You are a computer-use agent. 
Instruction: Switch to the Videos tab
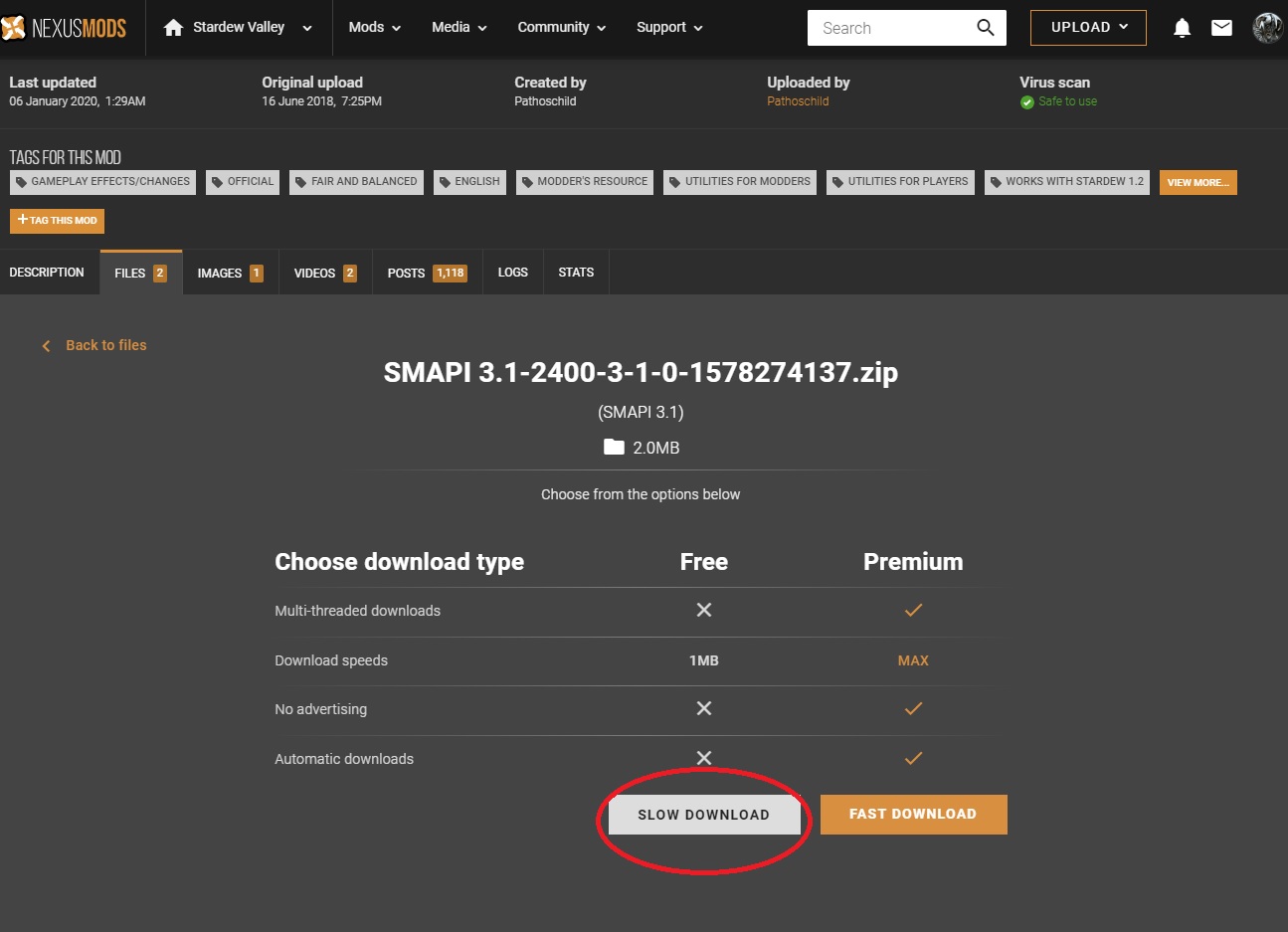coord(325,273)
